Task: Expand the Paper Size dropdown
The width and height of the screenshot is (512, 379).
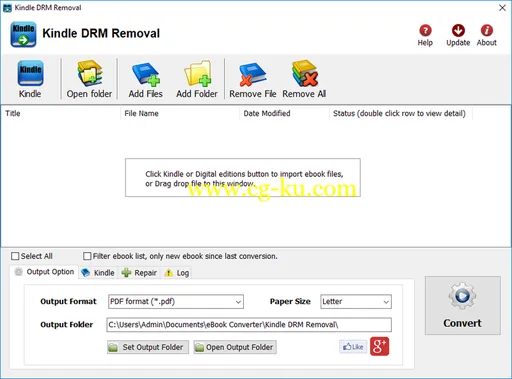Action: point(356,302)
